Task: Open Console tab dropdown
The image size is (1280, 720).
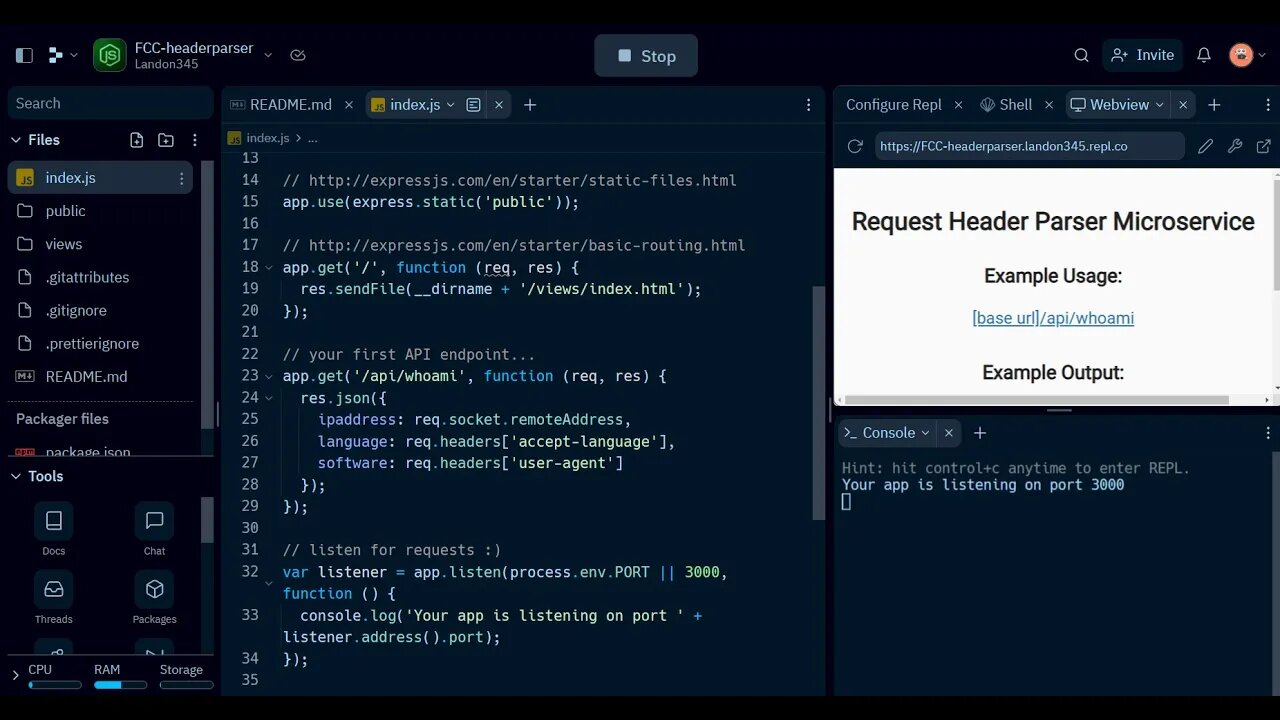Action: 925,432
